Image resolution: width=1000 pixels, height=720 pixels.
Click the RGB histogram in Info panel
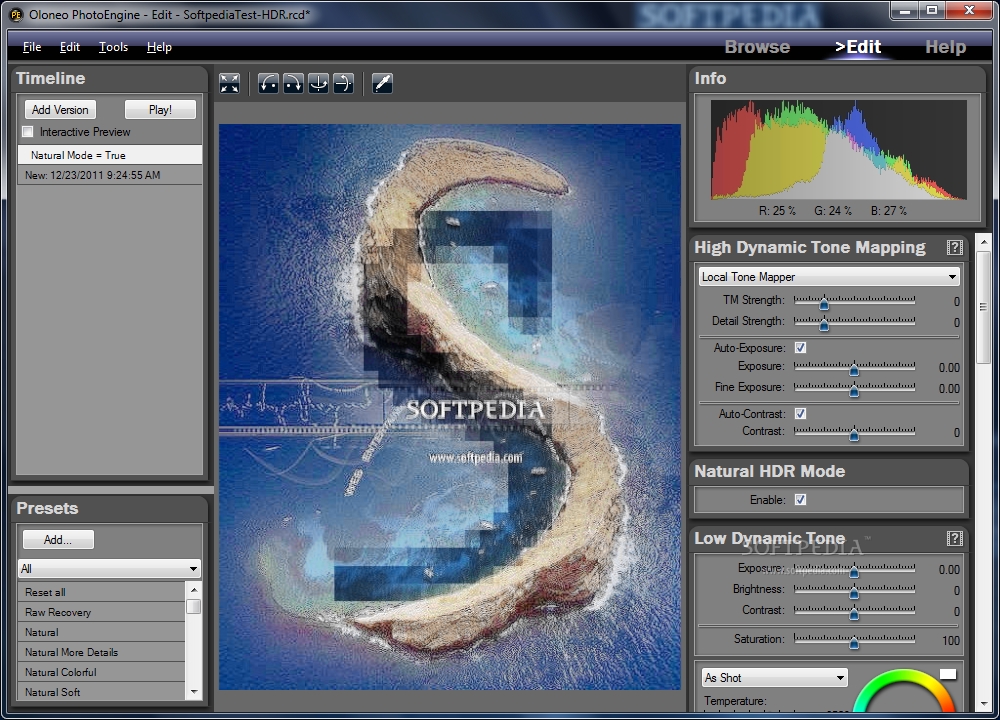839,150
